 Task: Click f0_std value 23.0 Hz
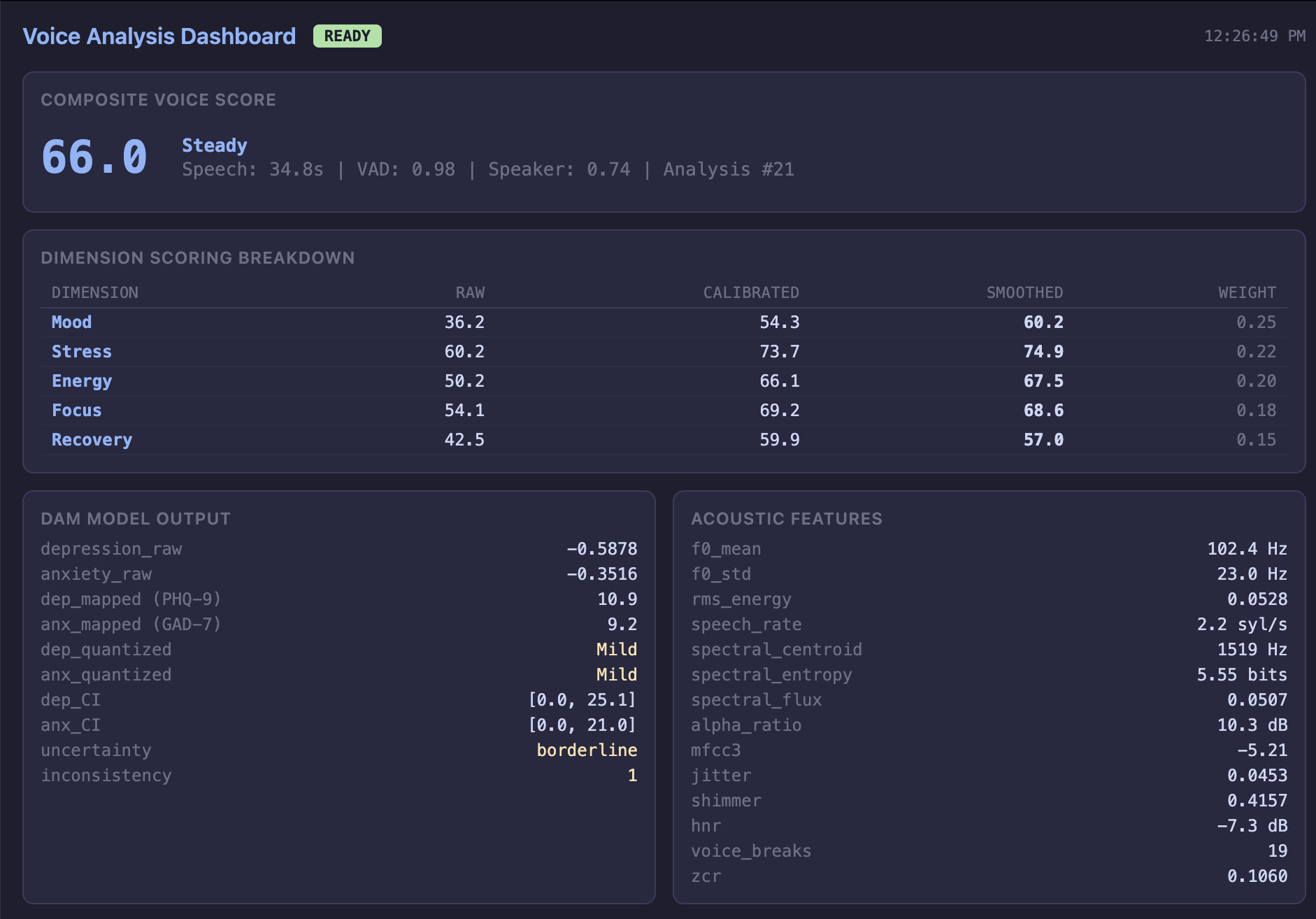click(x=1252, y=574)
